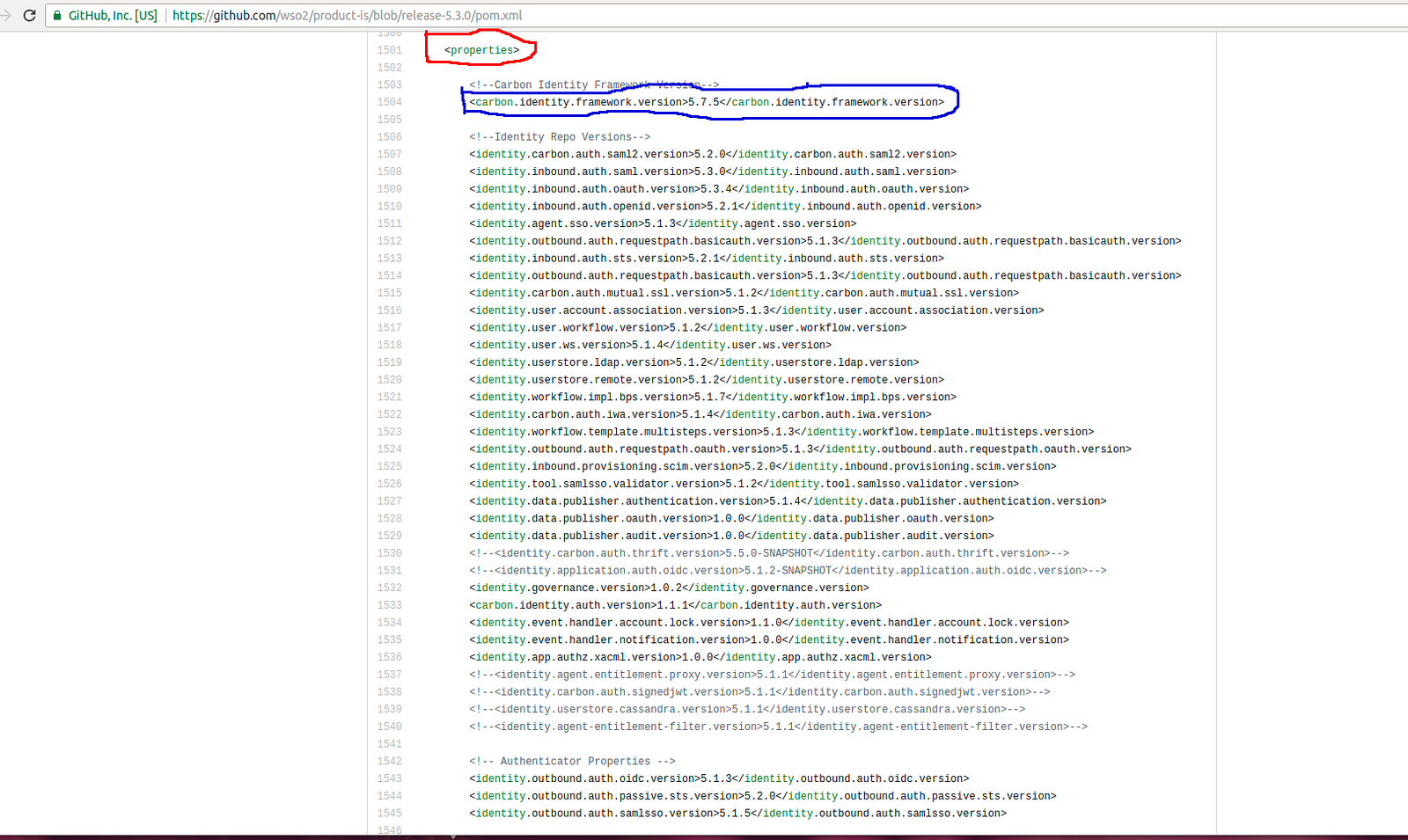Select line number 1507

click(x=390, y=155)
